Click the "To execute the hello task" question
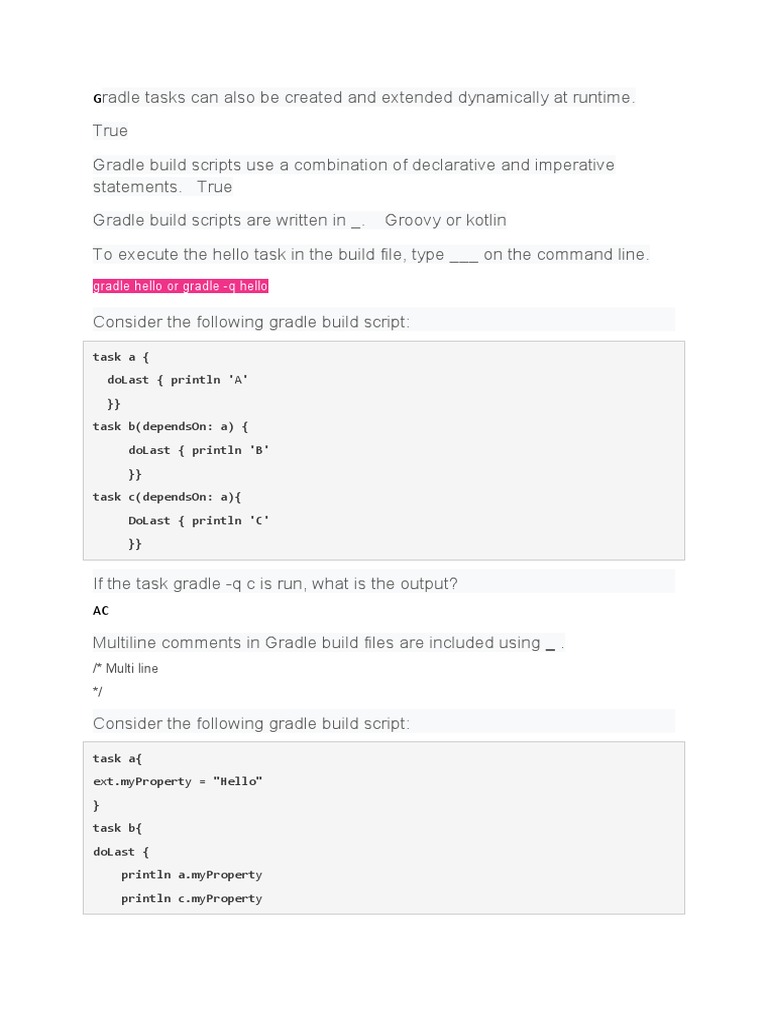This screenshot has height=1024, width=768. pyautogui.click(x=370, y=254)
